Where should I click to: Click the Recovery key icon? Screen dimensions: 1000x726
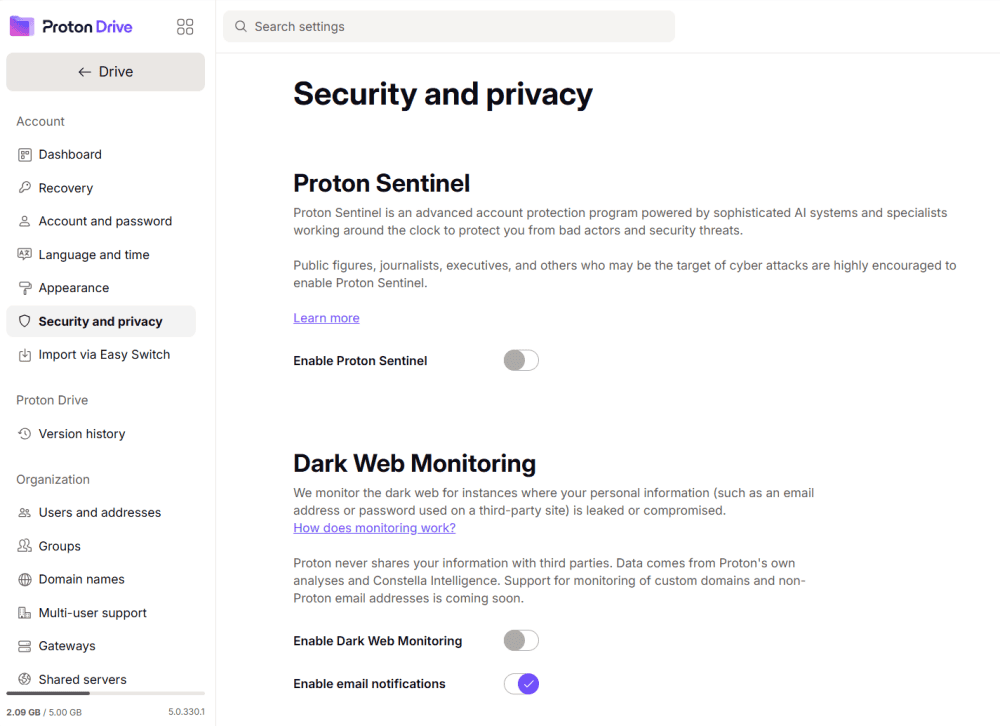(25, 188)
